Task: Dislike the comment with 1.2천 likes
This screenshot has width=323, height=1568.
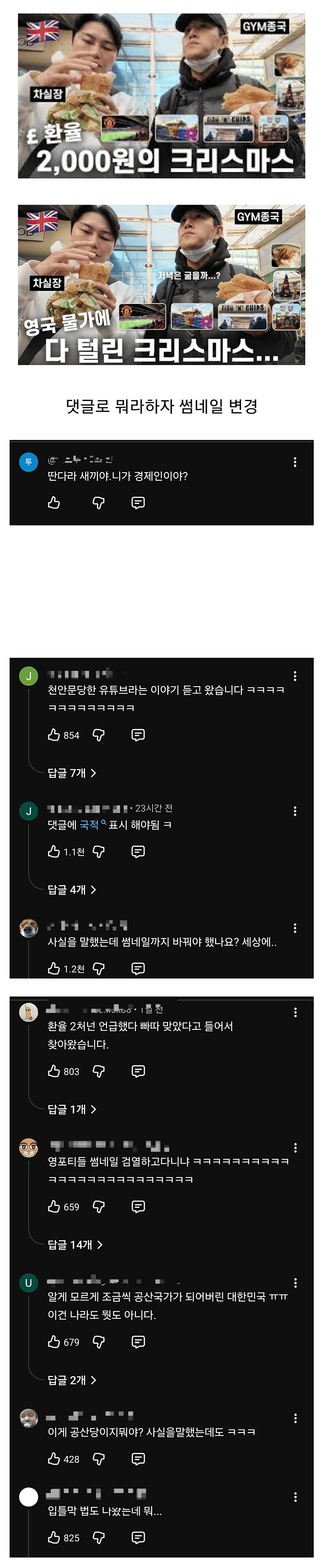Action: click(99, 968)
